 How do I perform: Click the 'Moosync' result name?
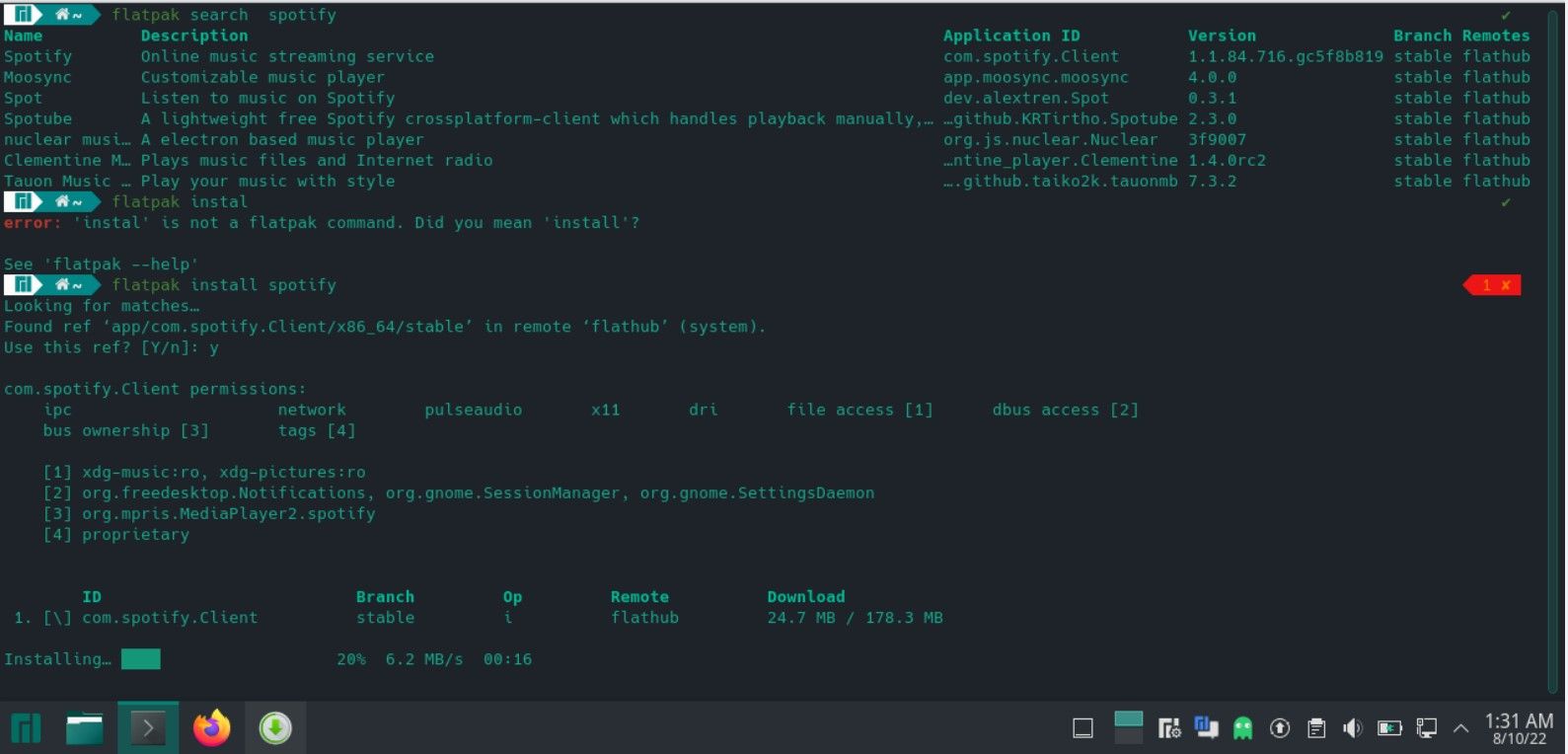click(37, 77)
